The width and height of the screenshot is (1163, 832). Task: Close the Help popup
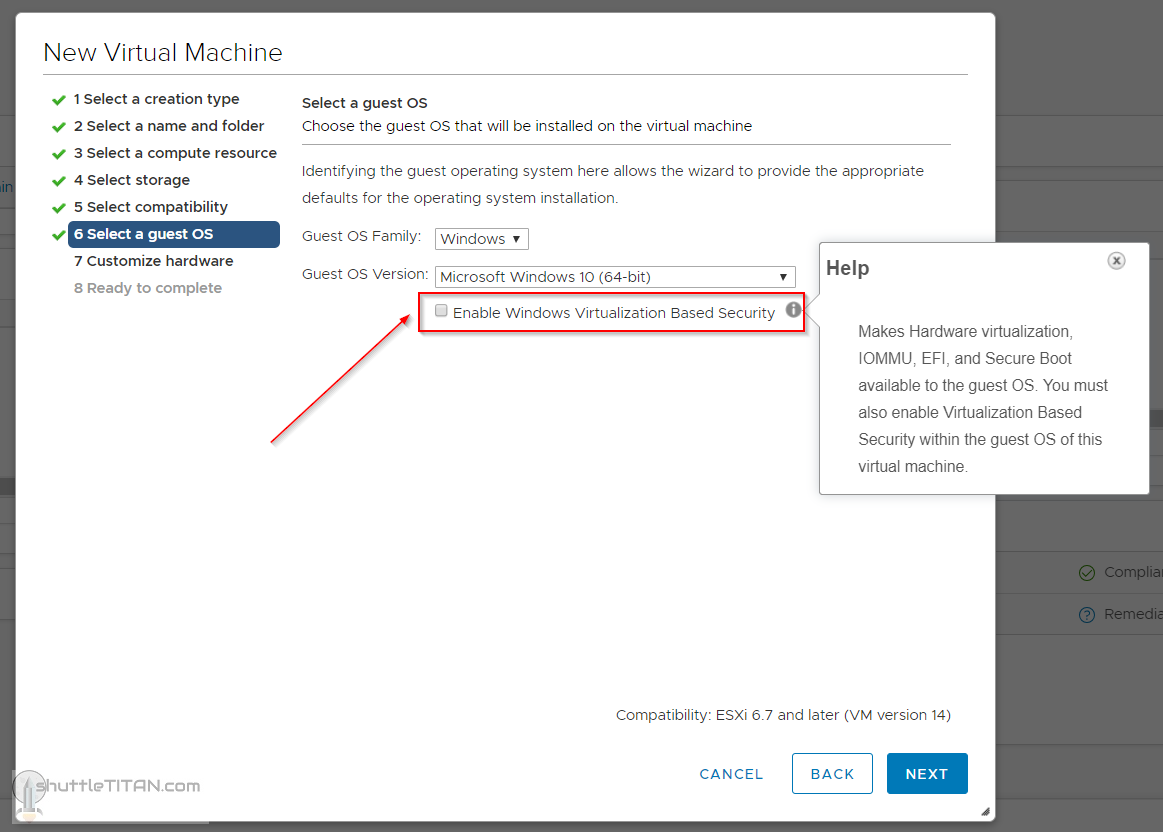click(x=1116, y=260)
